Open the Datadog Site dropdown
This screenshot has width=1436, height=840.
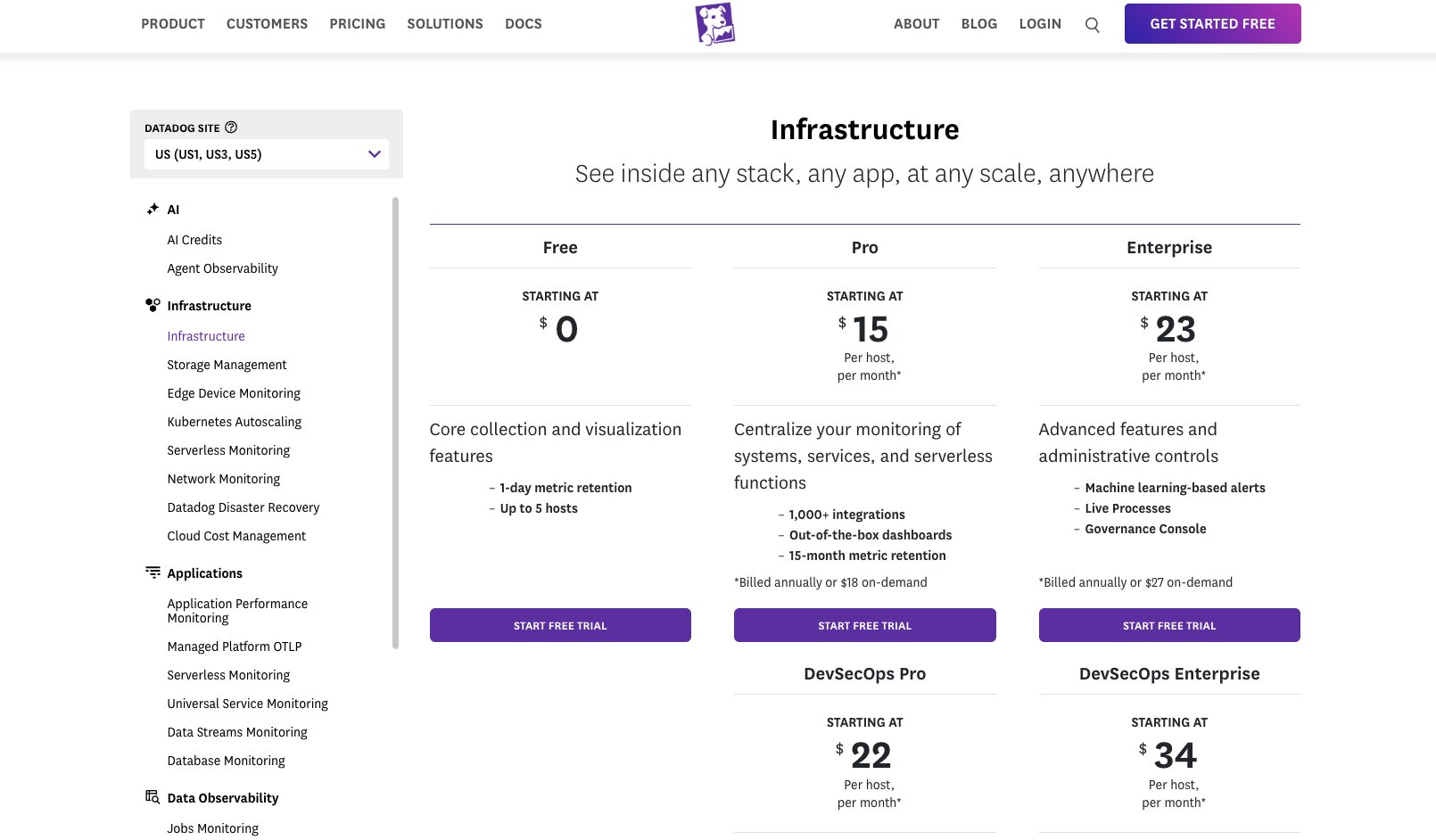click(x=267, y=154)
